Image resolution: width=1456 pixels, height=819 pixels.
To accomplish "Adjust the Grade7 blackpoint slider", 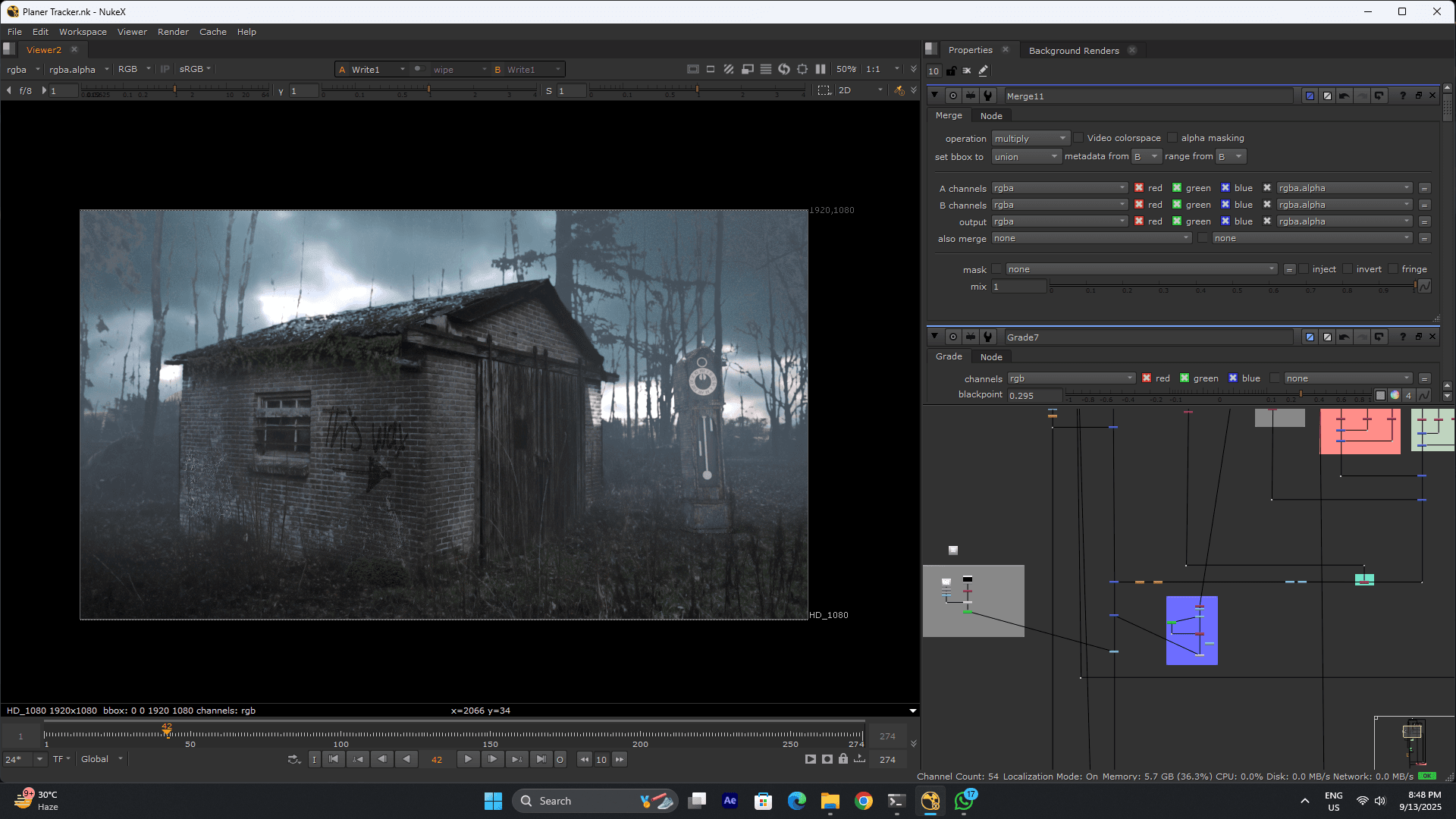I will tap(1218, 395).
